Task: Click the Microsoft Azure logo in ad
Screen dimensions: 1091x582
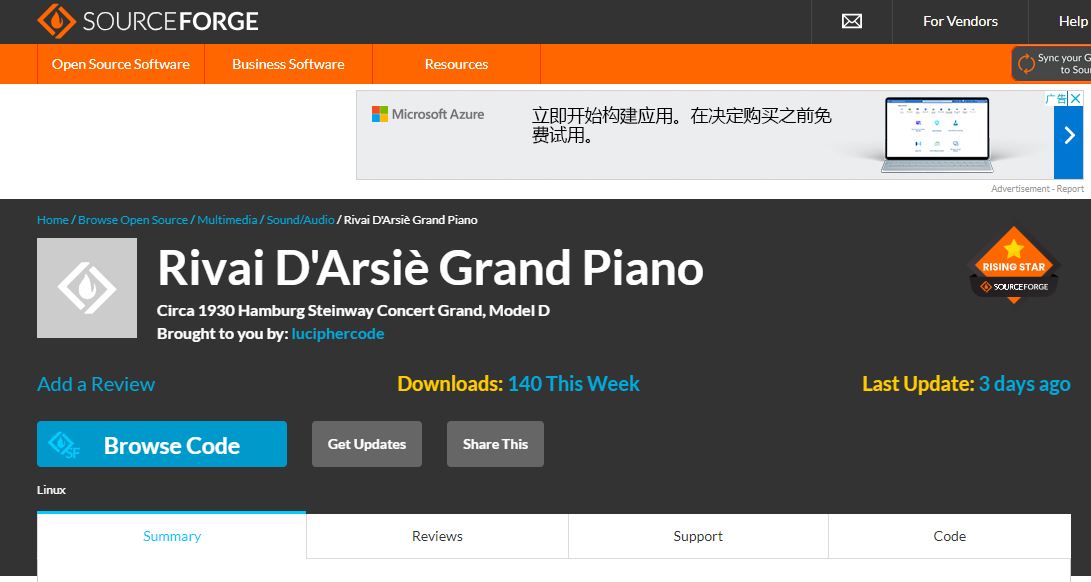Action: pyautogui.click(x=428, y=114)
